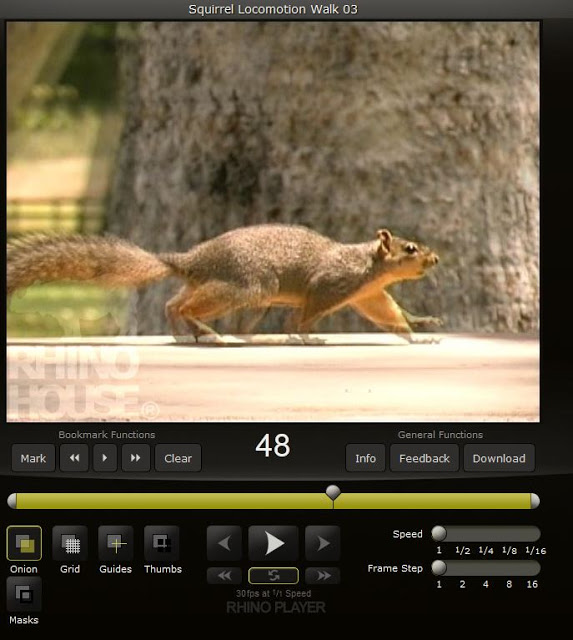Image resolution: width=573 pixels, height=640 pixels.
Task: Open the Info panel
Action: point(365,458)
